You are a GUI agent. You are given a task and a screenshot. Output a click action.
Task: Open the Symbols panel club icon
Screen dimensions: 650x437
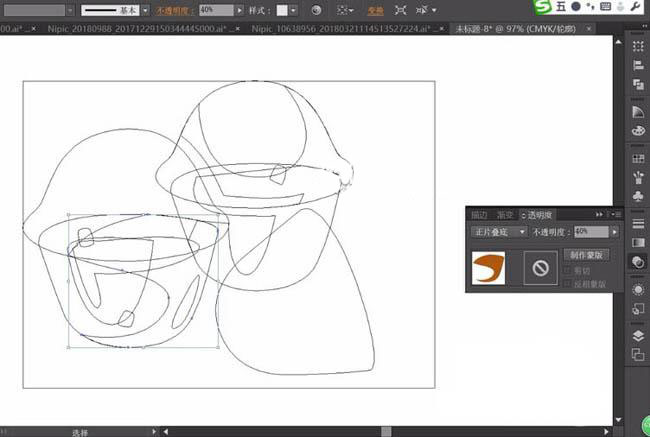tap(638, 196)
